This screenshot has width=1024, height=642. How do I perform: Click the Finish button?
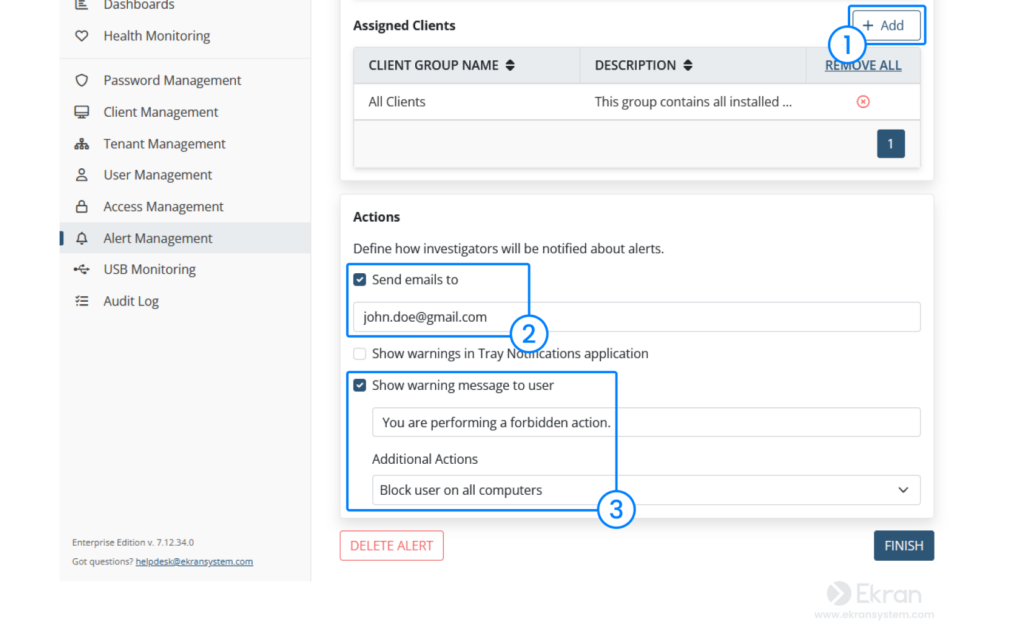click(x=903, y=546)
